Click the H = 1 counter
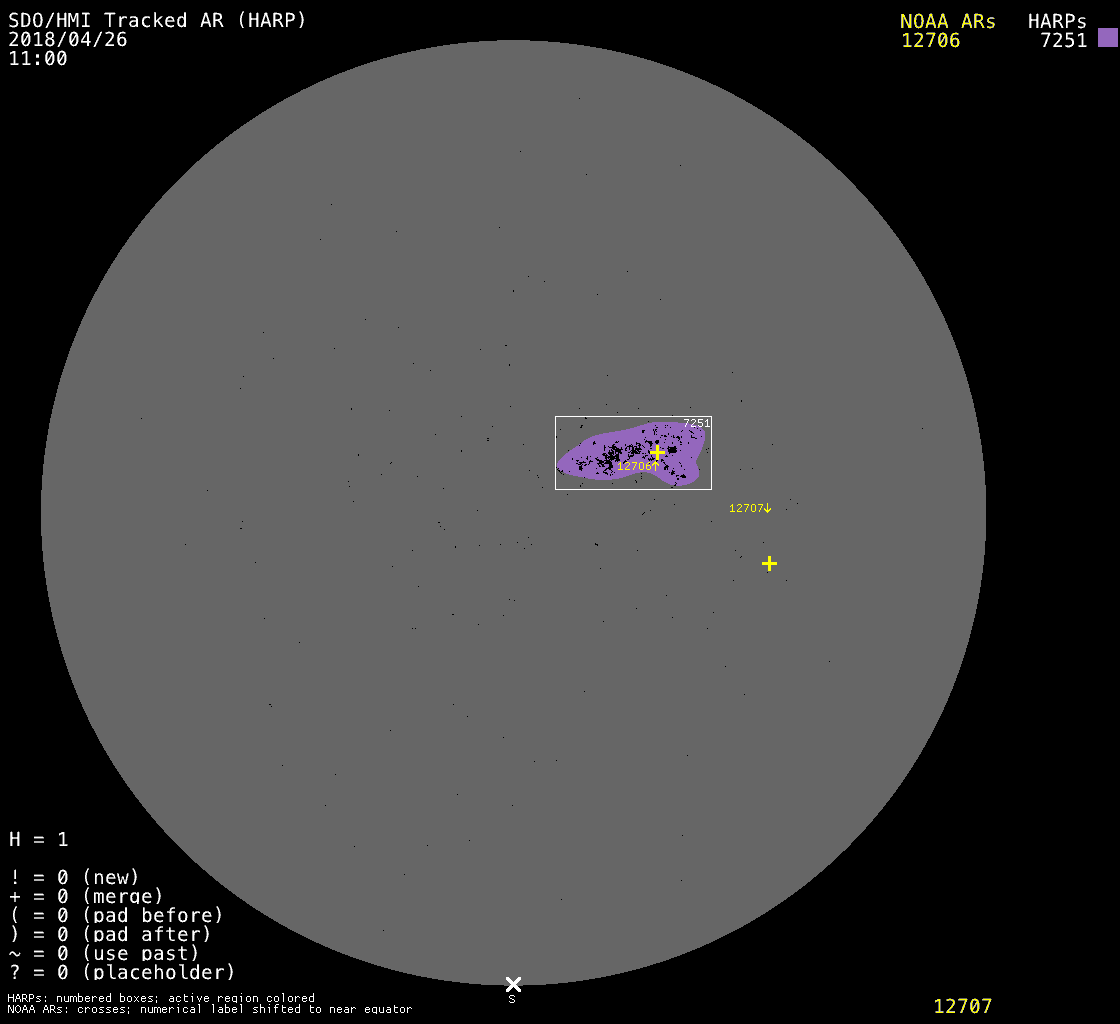The image size is (1120, 1024). click(x=39, y=839)
